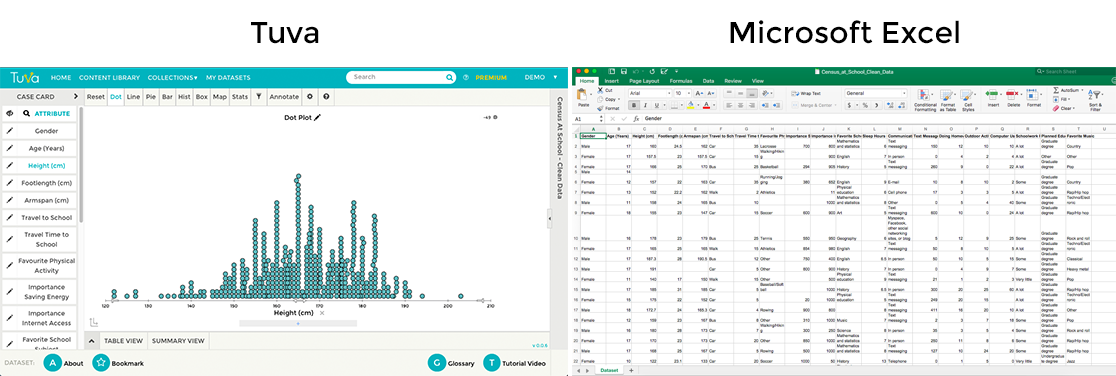Go to Tuva Content Library
1116x376 pixels.
coord(110,77)
